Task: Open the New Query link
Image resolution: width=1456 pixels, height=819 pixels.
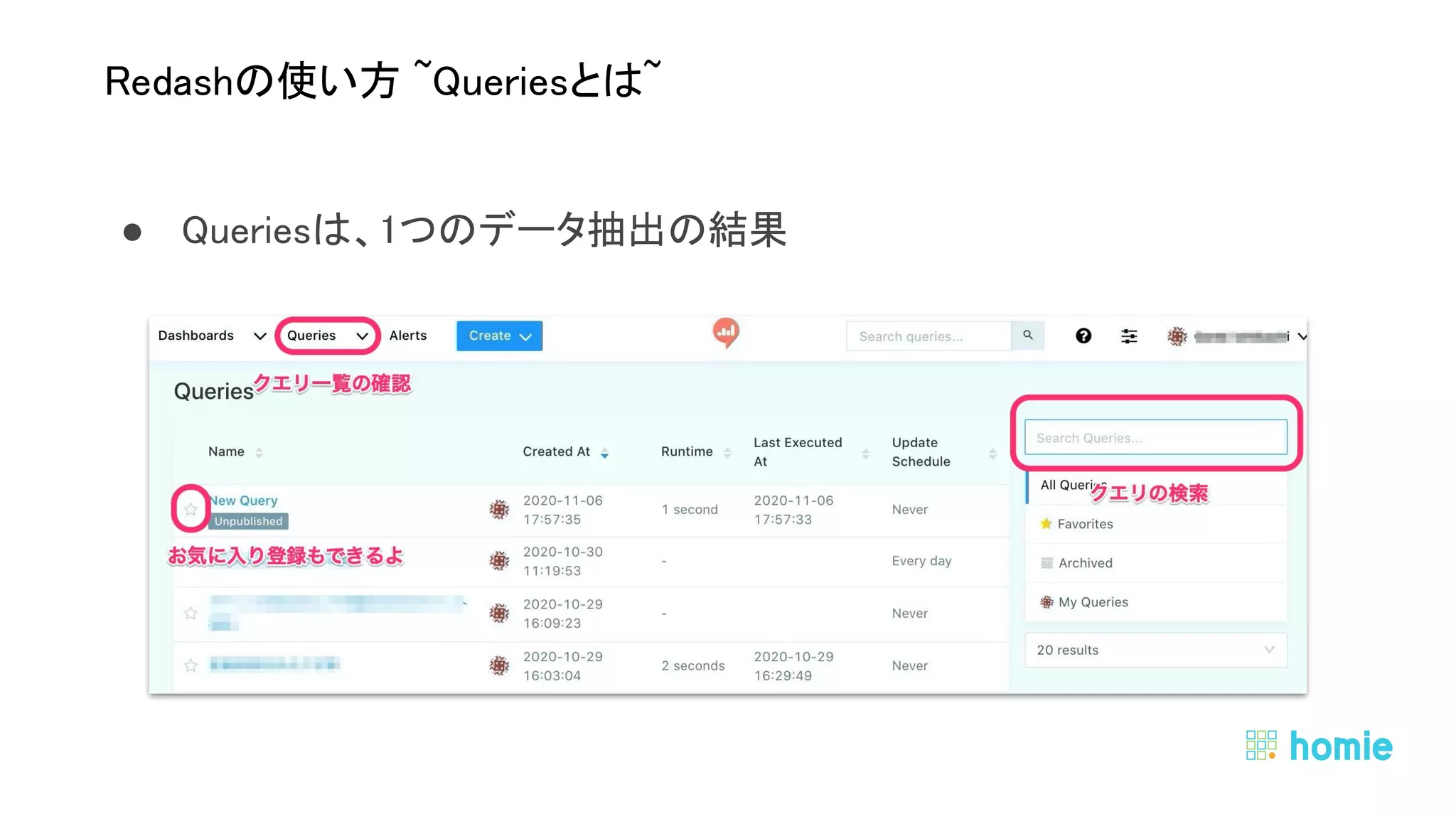Action: [244, 500]
